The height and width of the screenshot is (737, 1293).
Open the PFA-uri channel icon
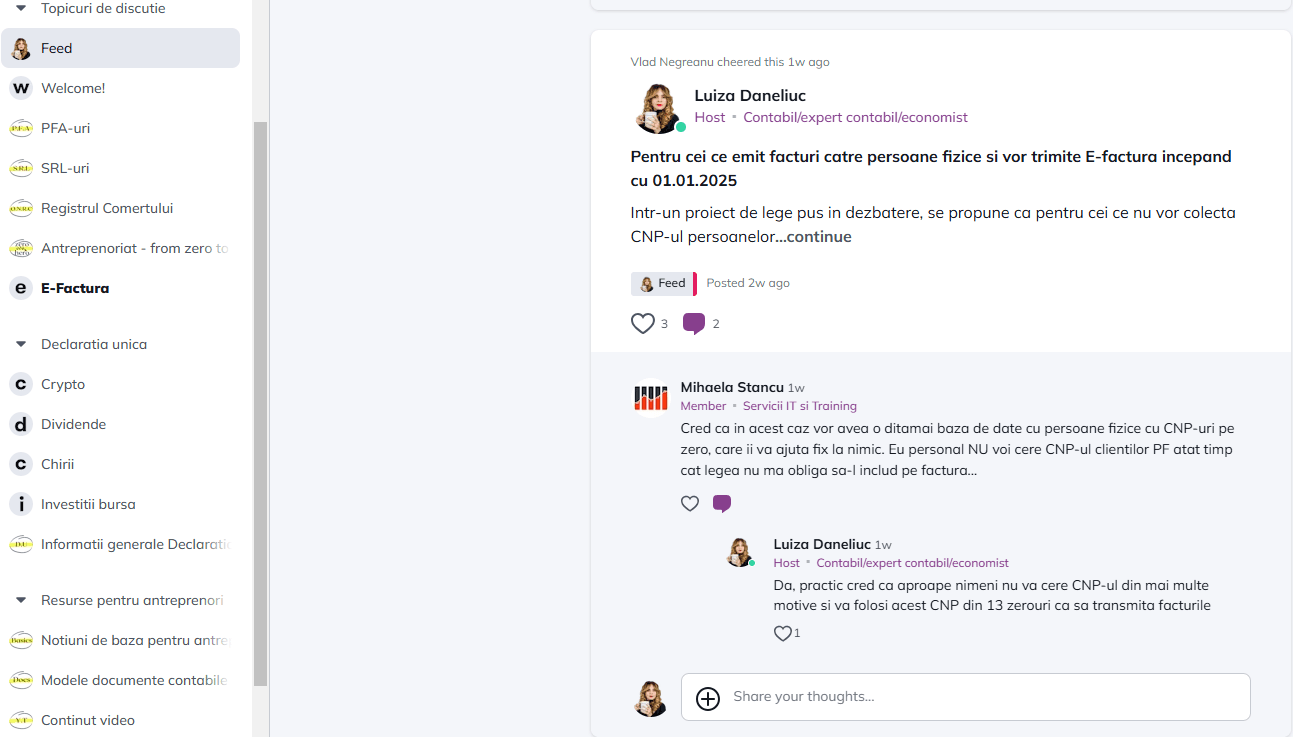click(20, 128)
